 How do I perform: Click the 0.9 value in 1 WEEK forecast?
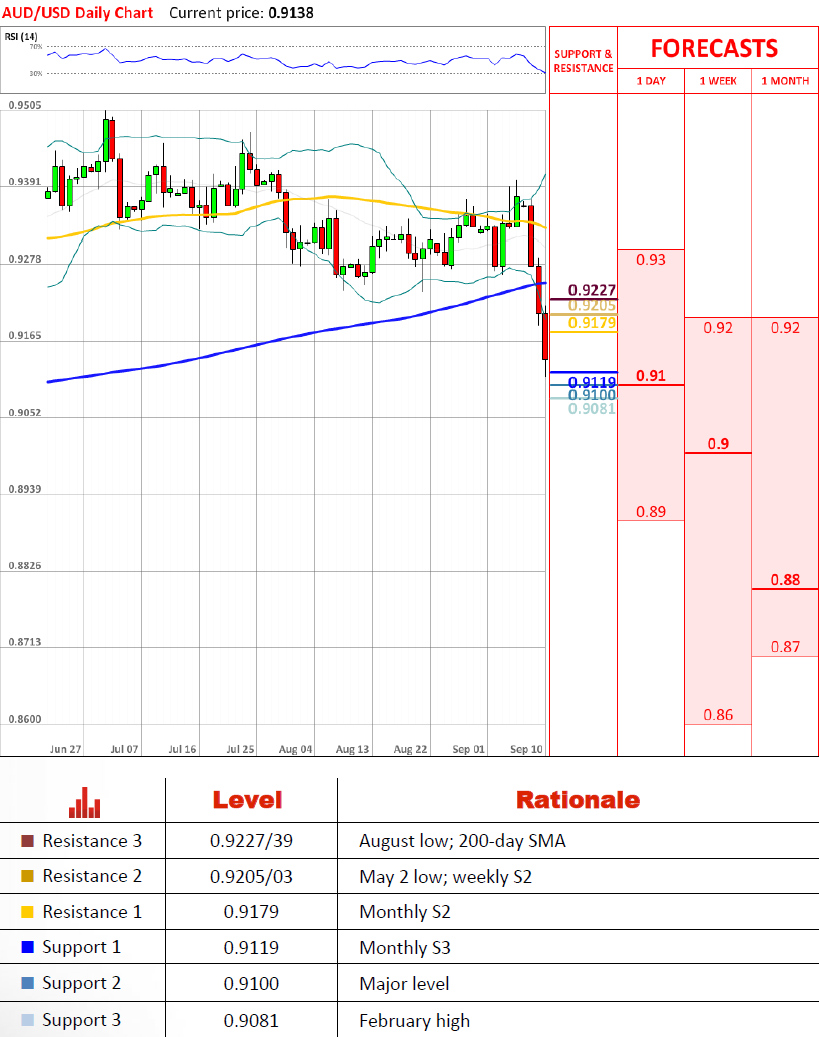[x=718, y=444]
